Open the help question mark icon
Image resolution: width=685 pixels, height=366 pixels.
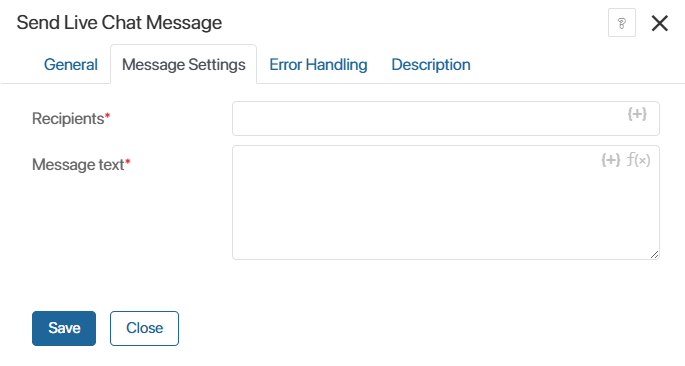click(622, 23)
